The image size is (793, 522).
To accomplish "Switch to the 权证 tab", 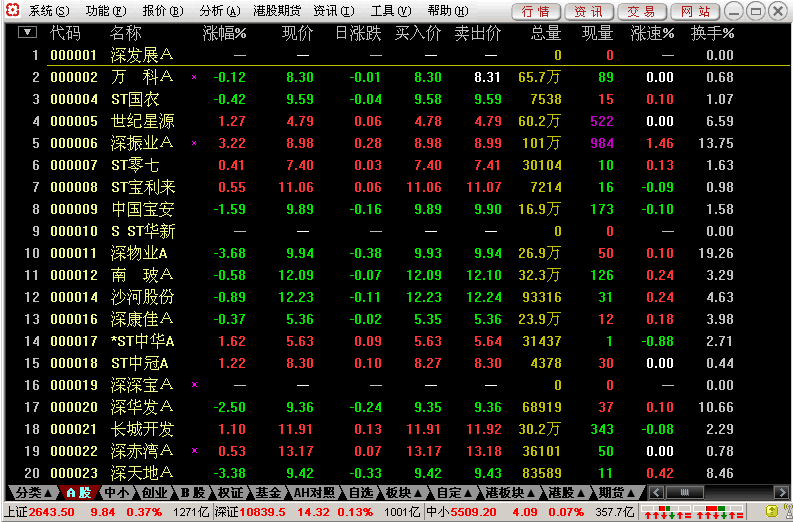I will tap(230, 492).
